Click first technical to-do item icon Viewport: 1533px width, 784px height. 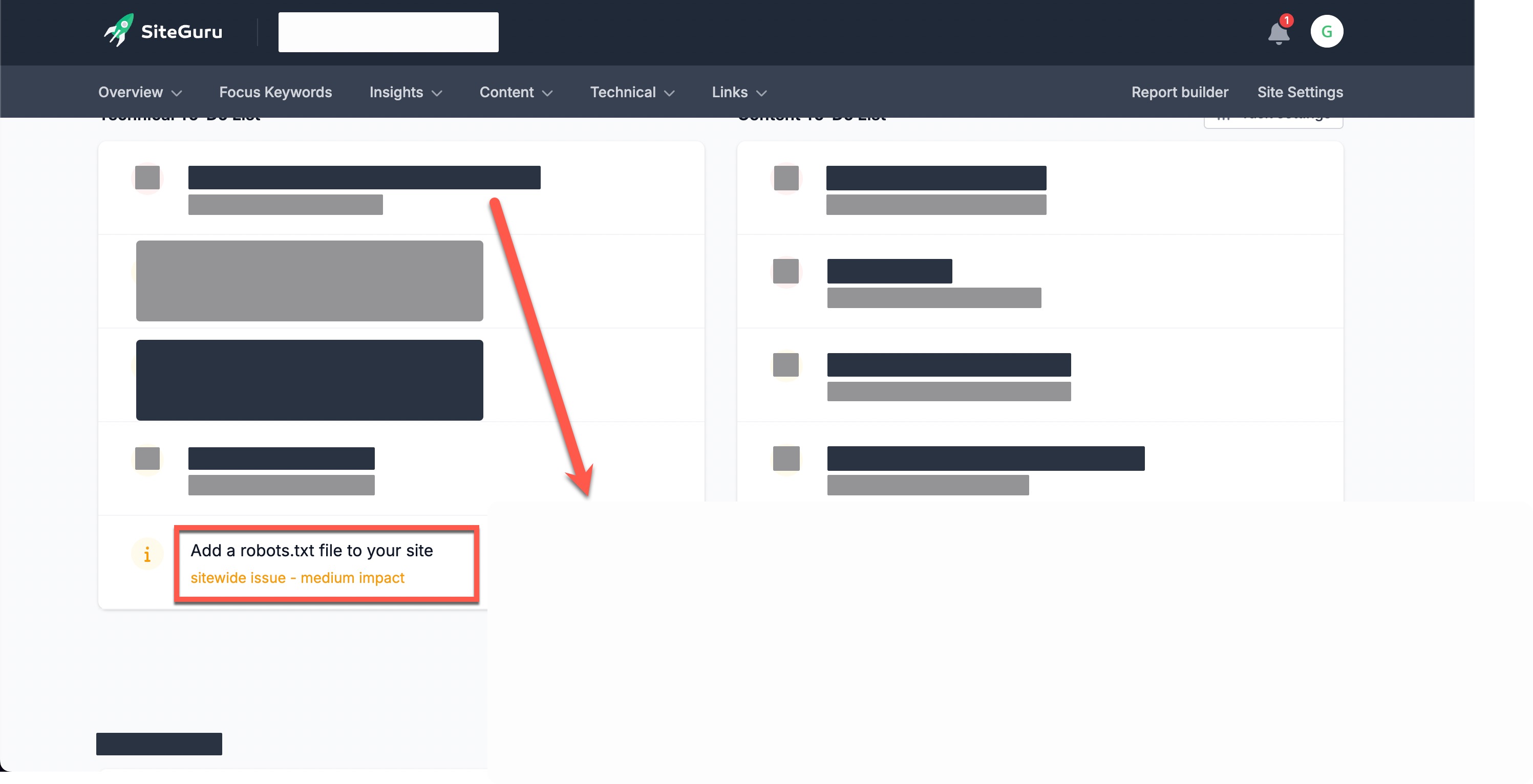tap(147, 177)
